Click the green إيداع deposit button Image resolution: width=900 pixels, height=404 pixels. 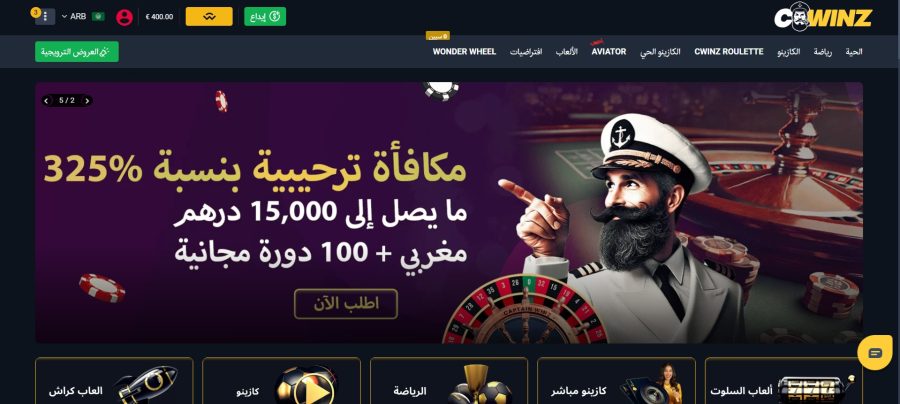point(265,17)
